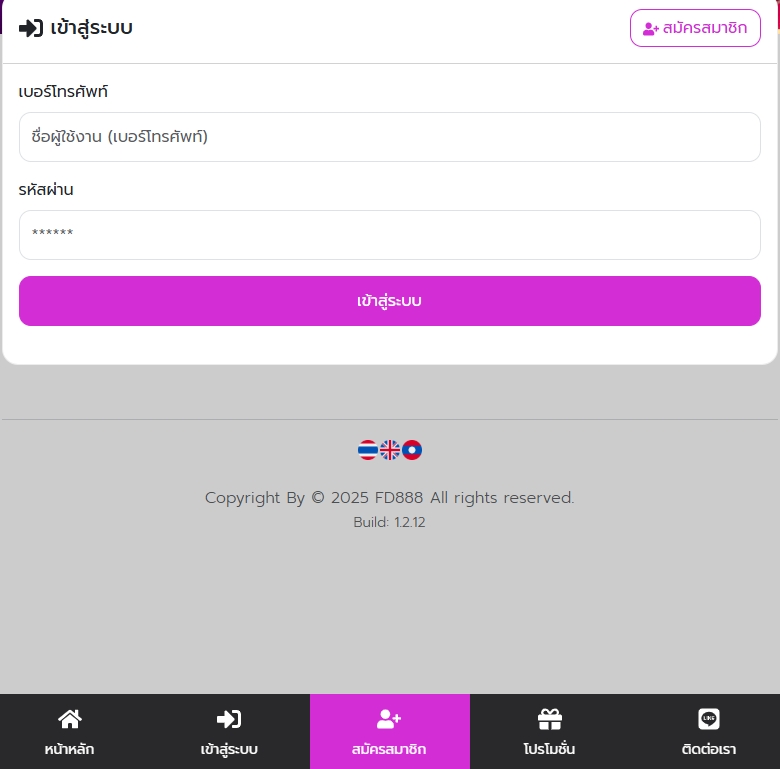Click the add-user icon in bottom bar
Image resolution: width=780 pixels, height=769 pixels.
[x=389, y=719]
